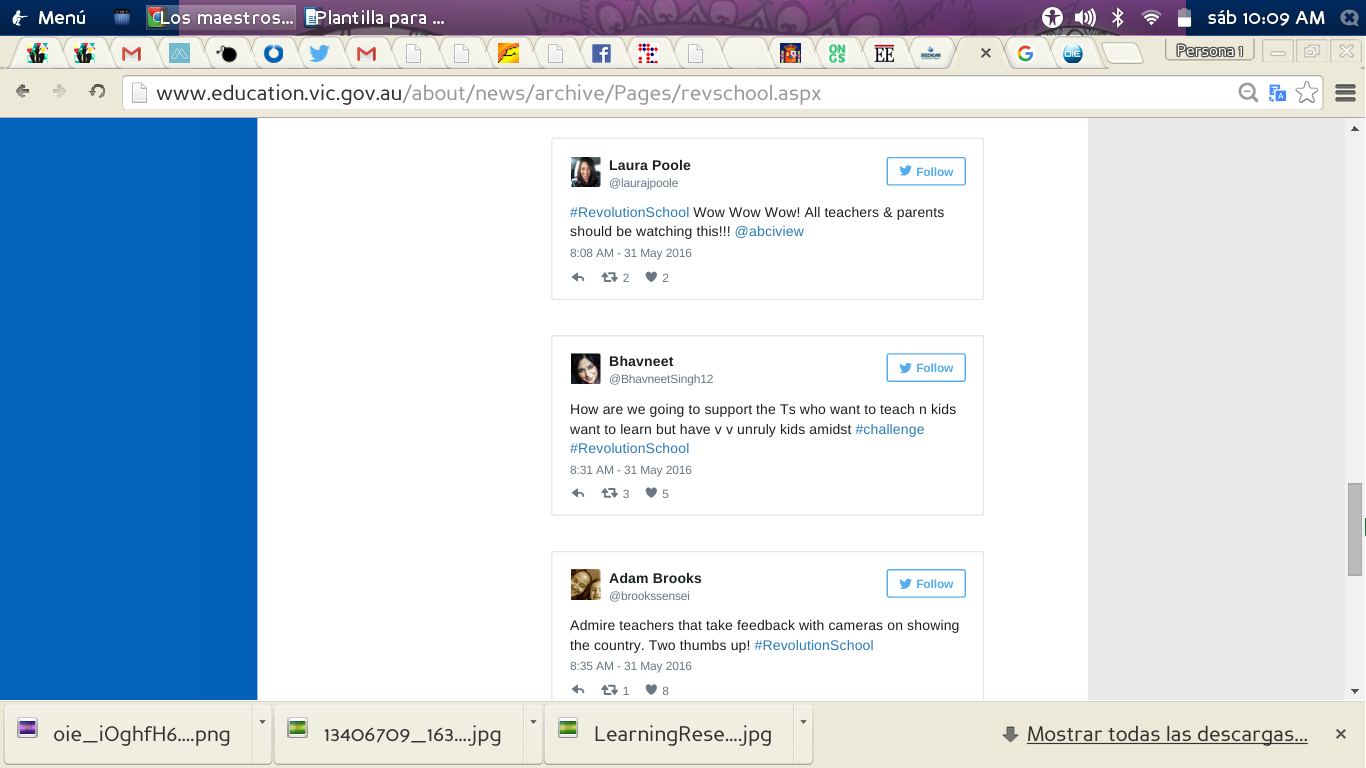Reply to Laura Poole's tweet

point(578,278)
